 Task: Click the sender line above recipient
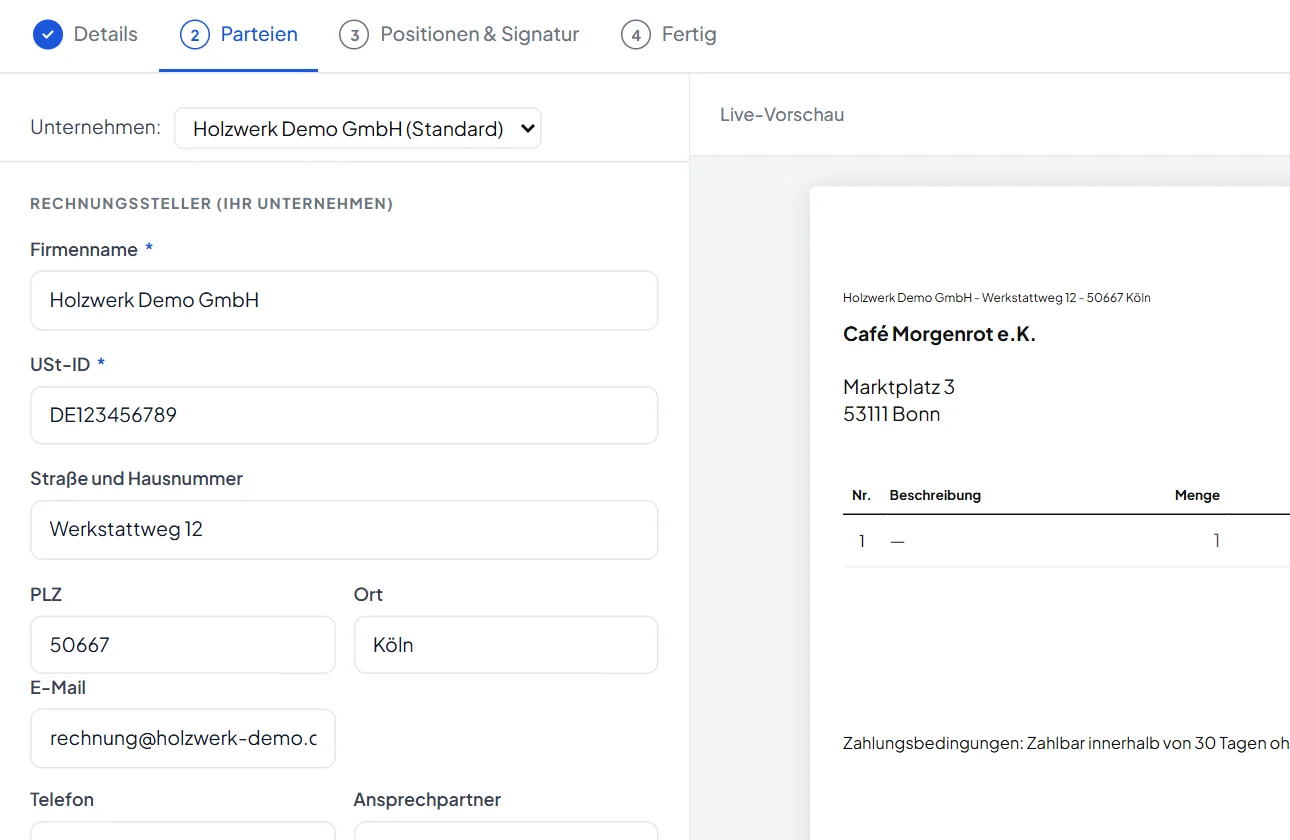[997, 298]
